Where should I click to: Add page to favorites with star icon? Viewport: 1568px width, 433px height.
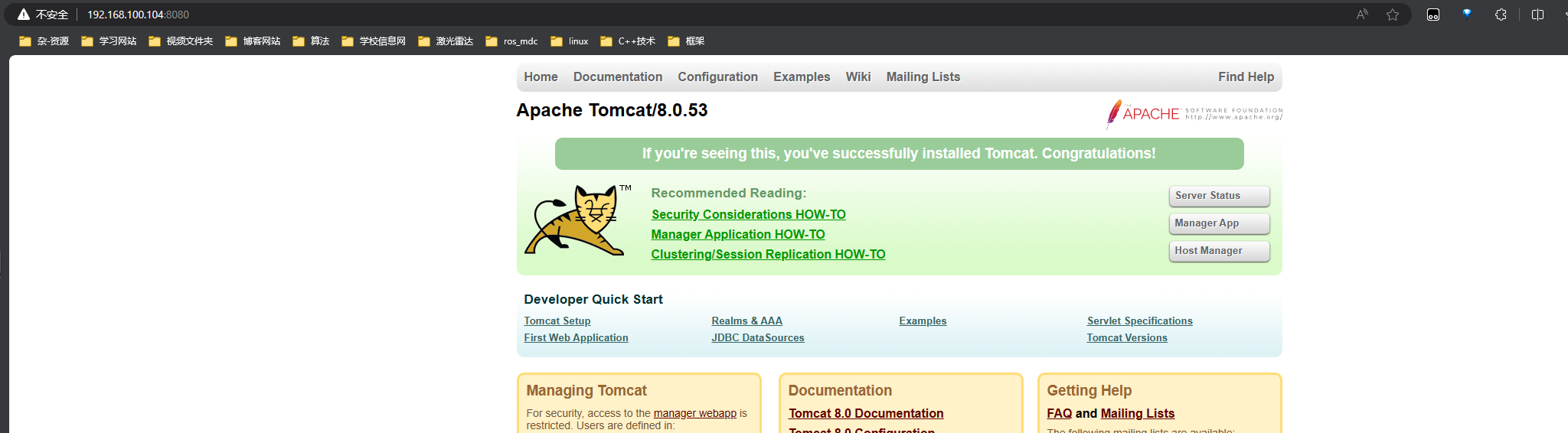click(x=1393, y=15)
